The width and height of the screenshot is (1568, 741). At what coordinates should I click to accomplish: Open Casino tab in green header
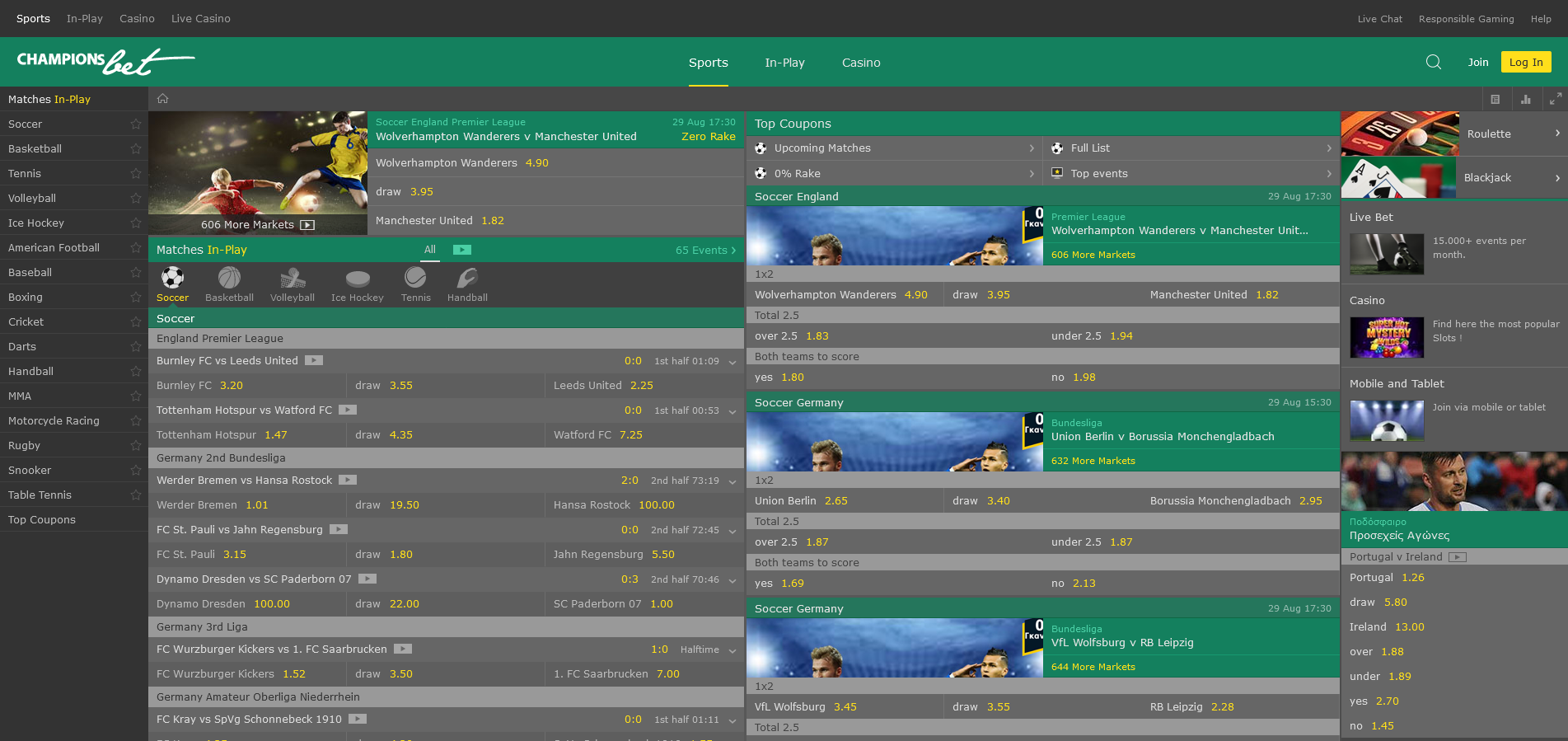pyautogui.click(x=861, y=63)
